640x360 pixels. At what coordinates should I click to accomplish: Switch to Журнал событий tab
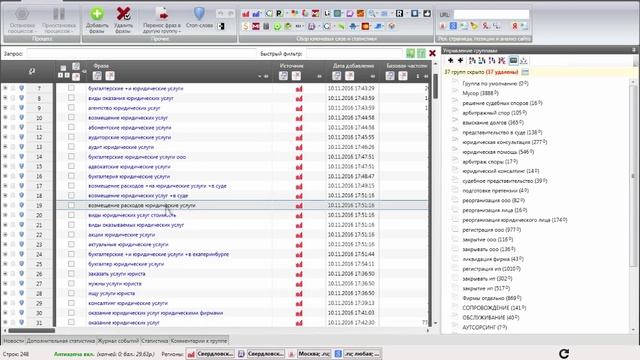[118, 340]
